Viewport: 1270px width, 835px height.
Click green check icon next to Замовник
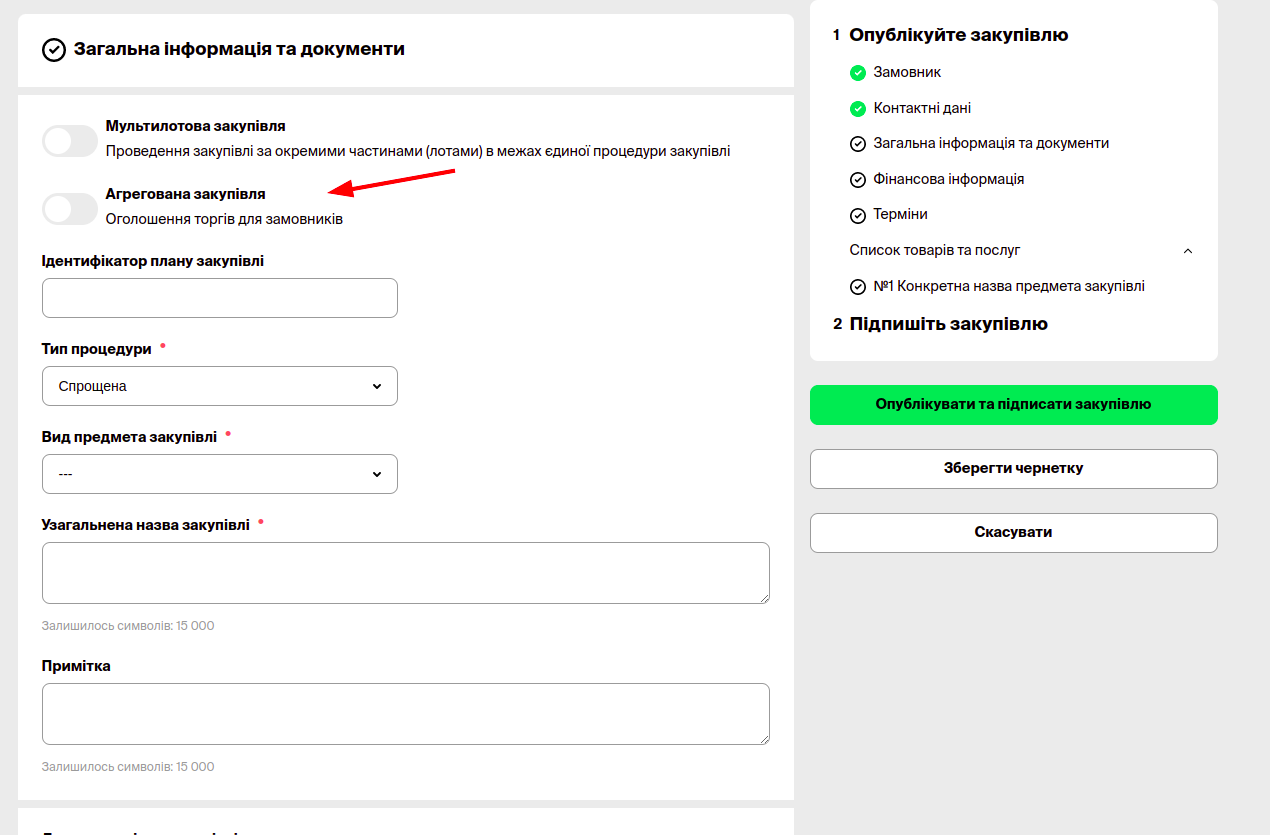click(x=857, y=73)
